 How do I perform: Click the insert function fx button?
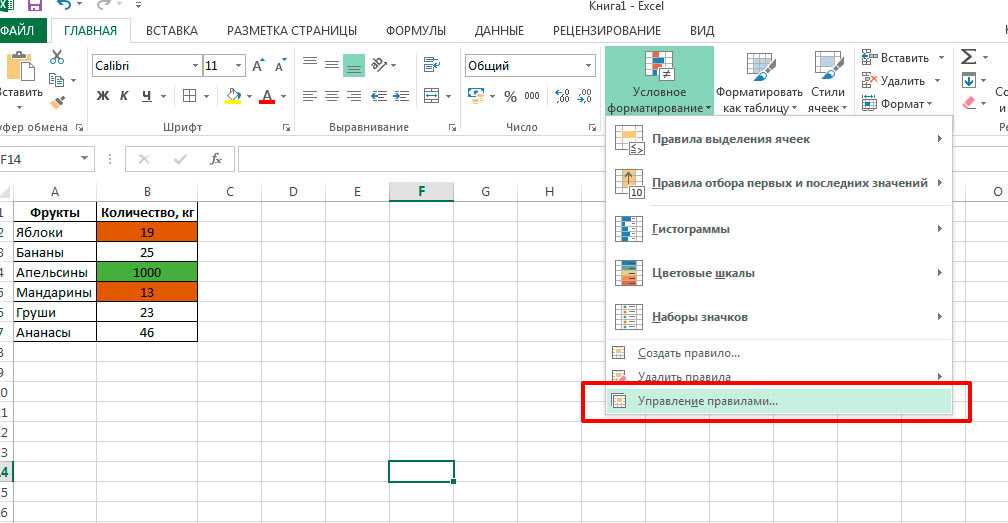216,159
